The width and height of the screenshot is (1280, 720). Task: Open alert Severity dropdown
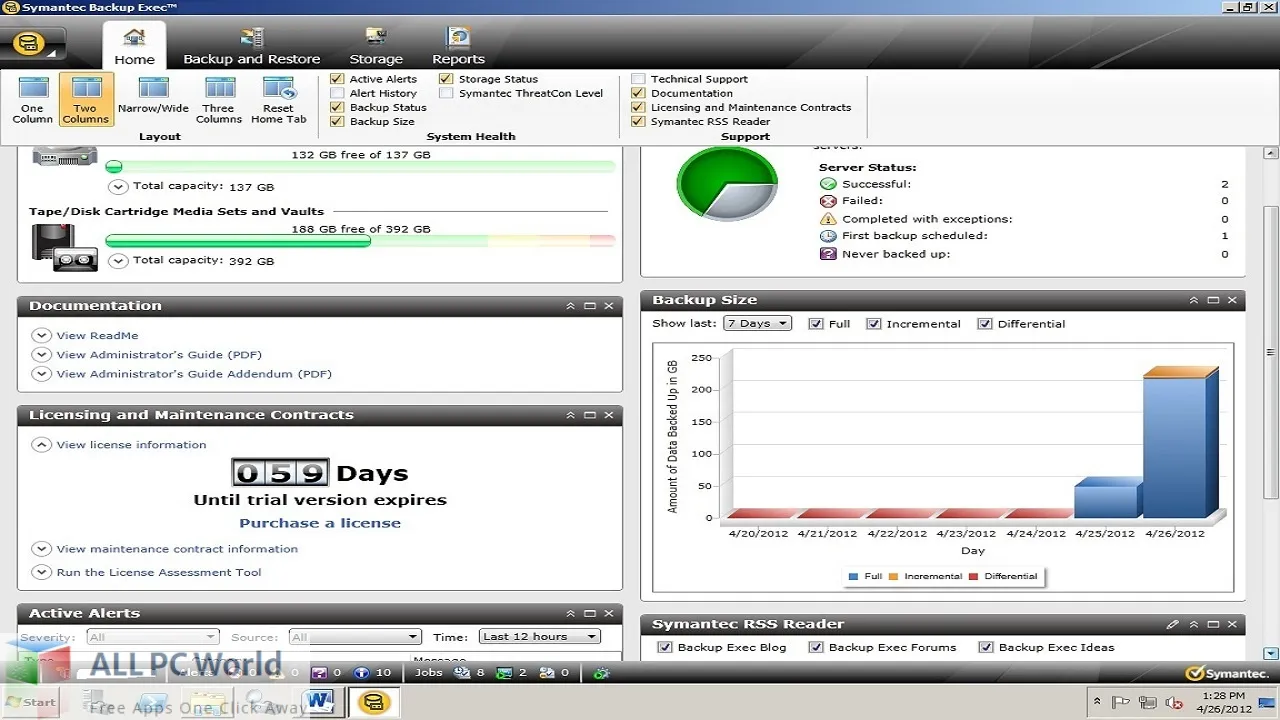click(x=152, y=637)
